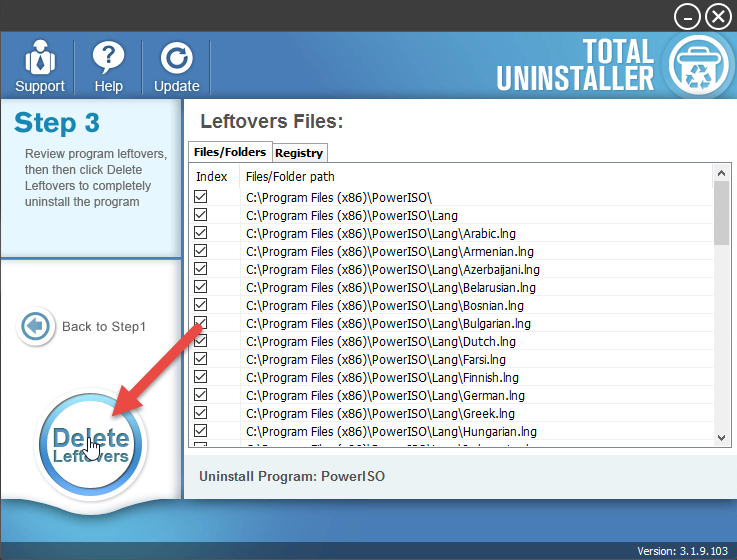Toggle checkbox for Finnish.lng
Screen dimensions: 737x560
201,377
